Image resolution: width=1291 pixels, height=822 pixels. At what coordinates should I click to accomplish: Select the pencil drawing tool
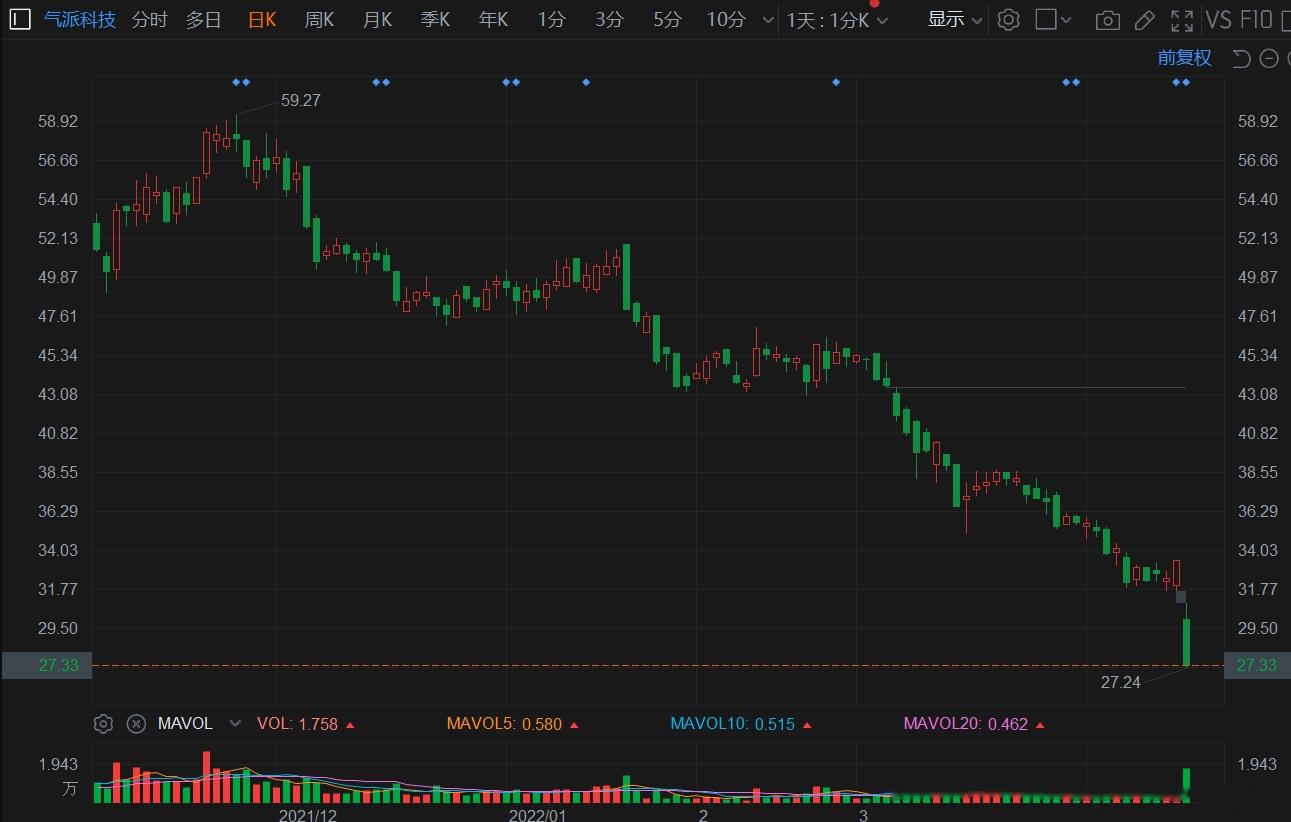[x=1145, y=20]
